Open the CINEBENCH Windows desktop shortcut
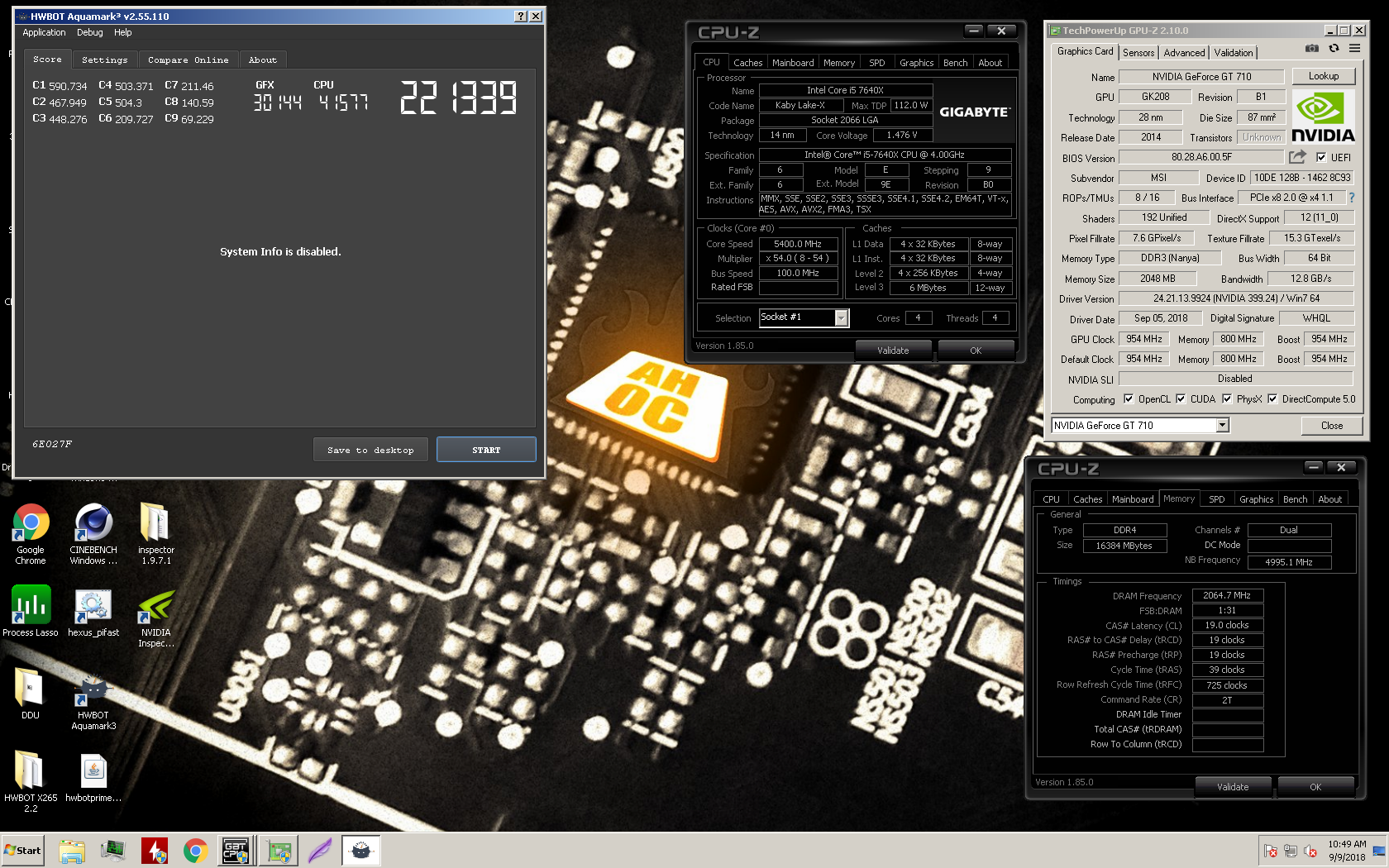This screenshot has height=868, width=1389. [93, 534]
